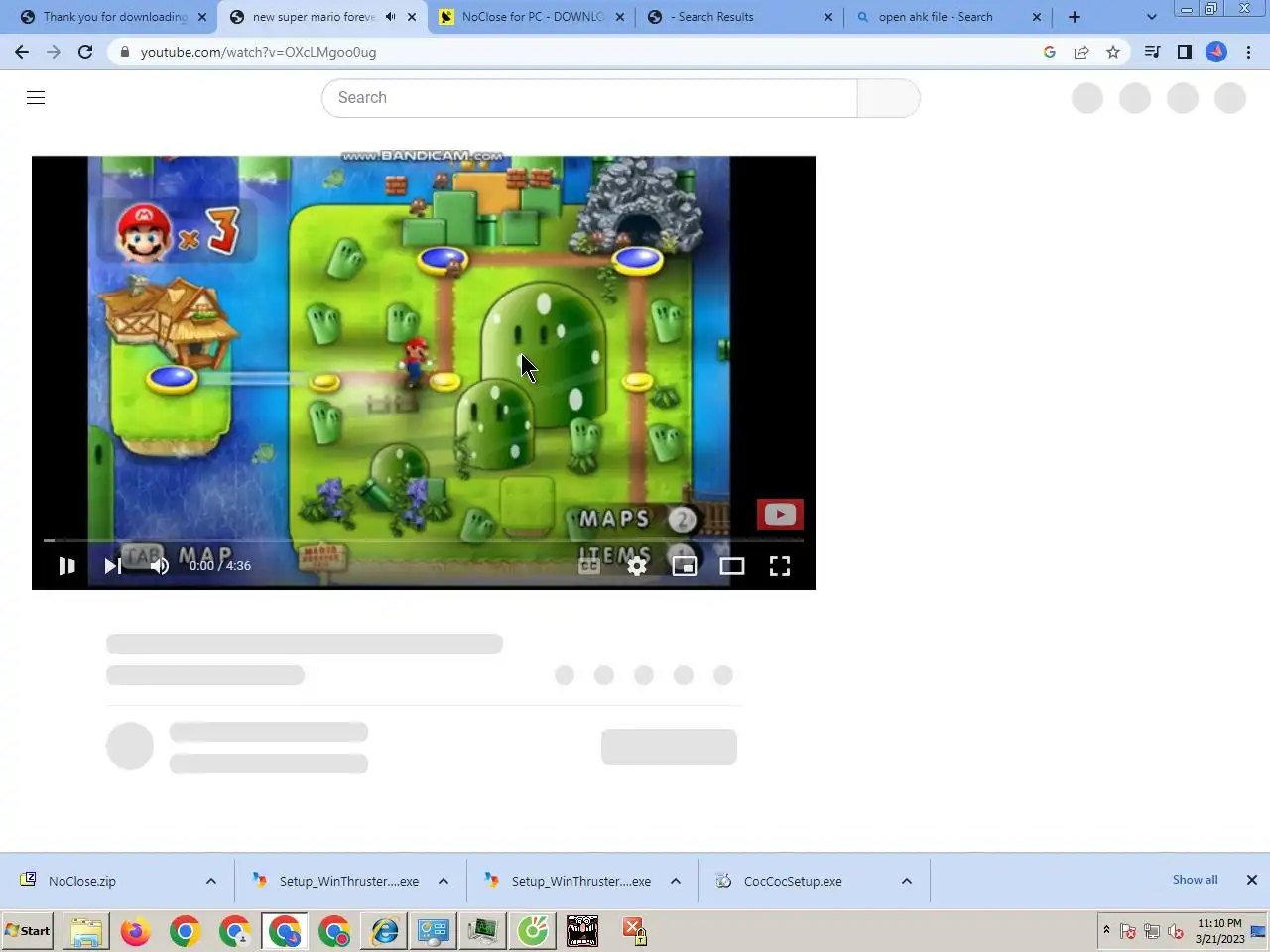Open Google icon in address bar
1270x952 pixels.
pyautogui.click(x=1050, y=52)
